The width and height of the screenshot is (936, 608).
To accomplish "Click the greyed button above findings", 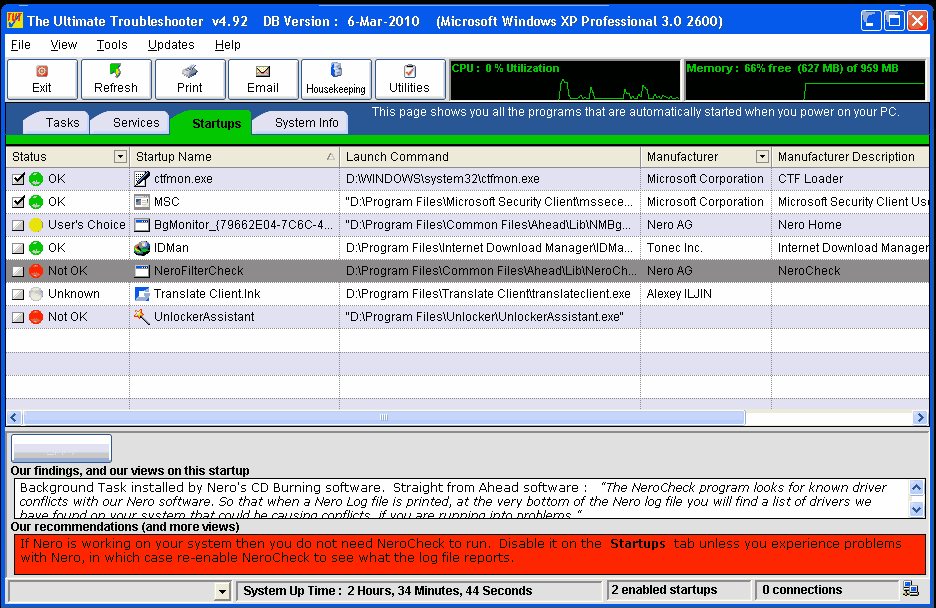I will click(x=61, y=448).
